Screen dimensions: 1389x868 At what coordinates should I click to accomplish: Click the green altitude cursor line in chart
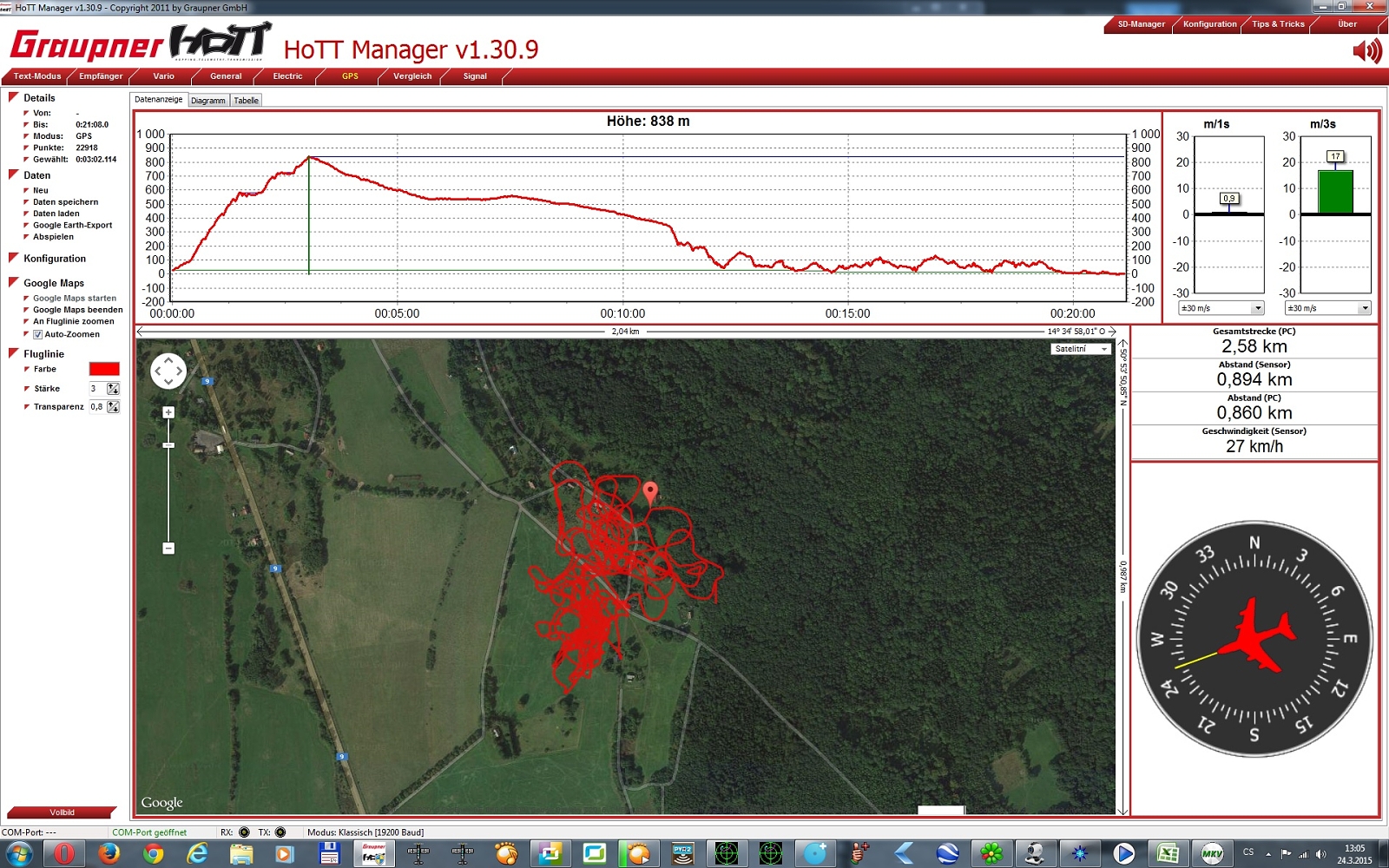coord(308,215)
